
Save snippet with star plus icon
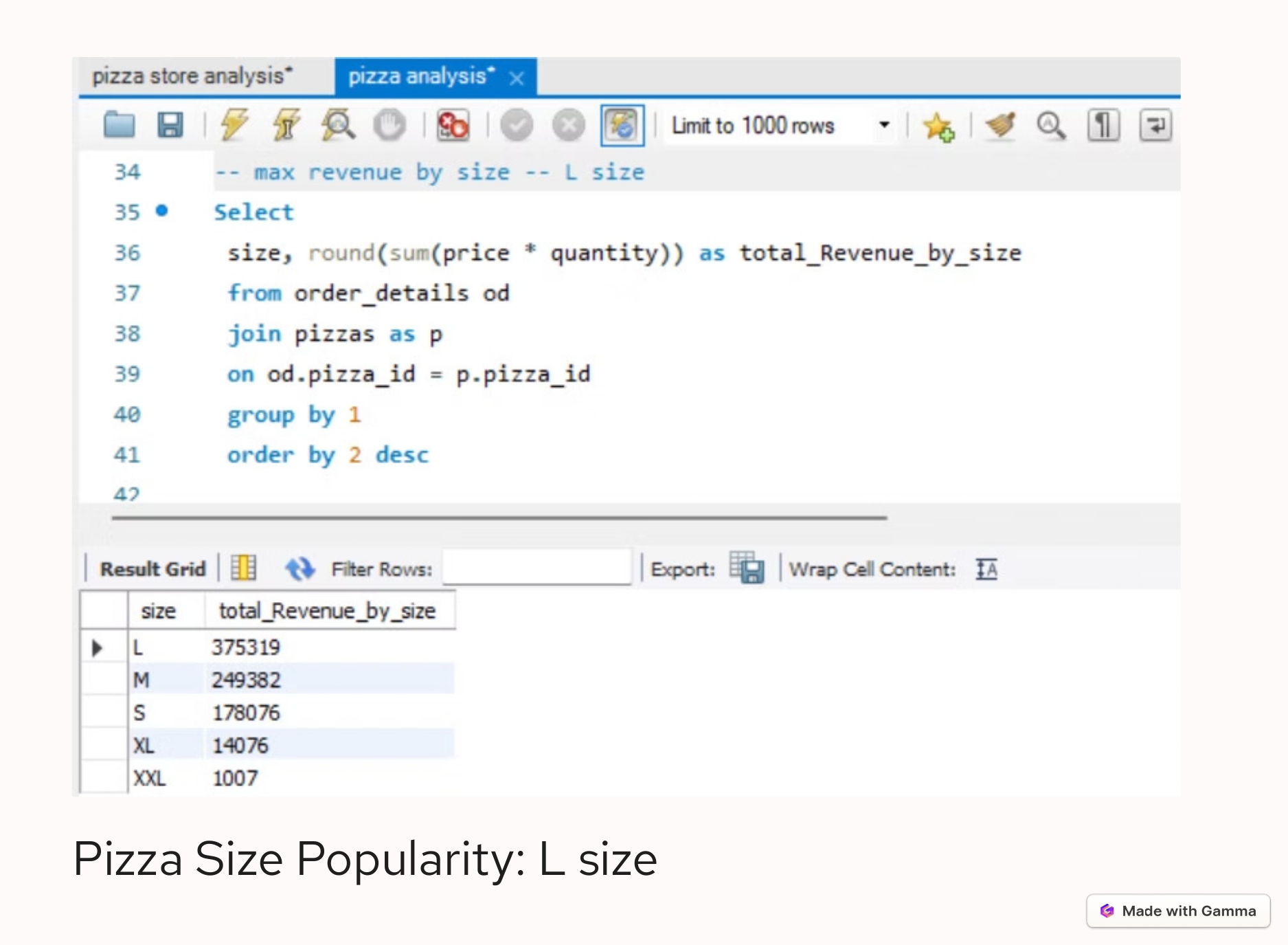[x=938, y=126]
